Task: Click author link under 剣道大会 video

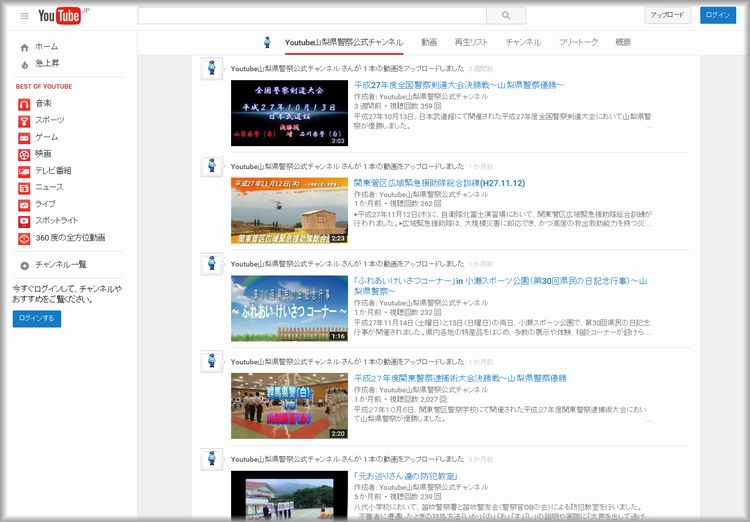Action: click(433, 97)
